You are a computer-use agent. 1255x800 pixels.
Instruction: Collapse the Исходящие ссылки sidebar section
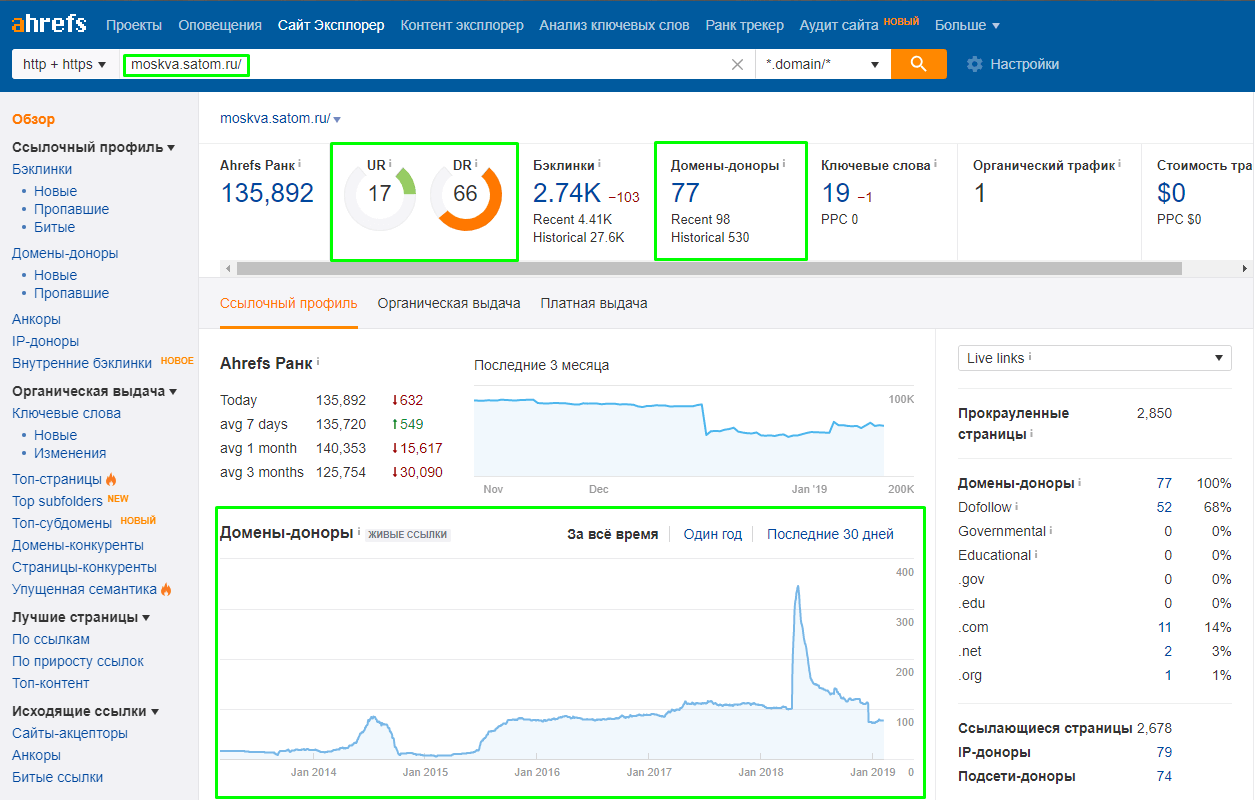(86, 711)
